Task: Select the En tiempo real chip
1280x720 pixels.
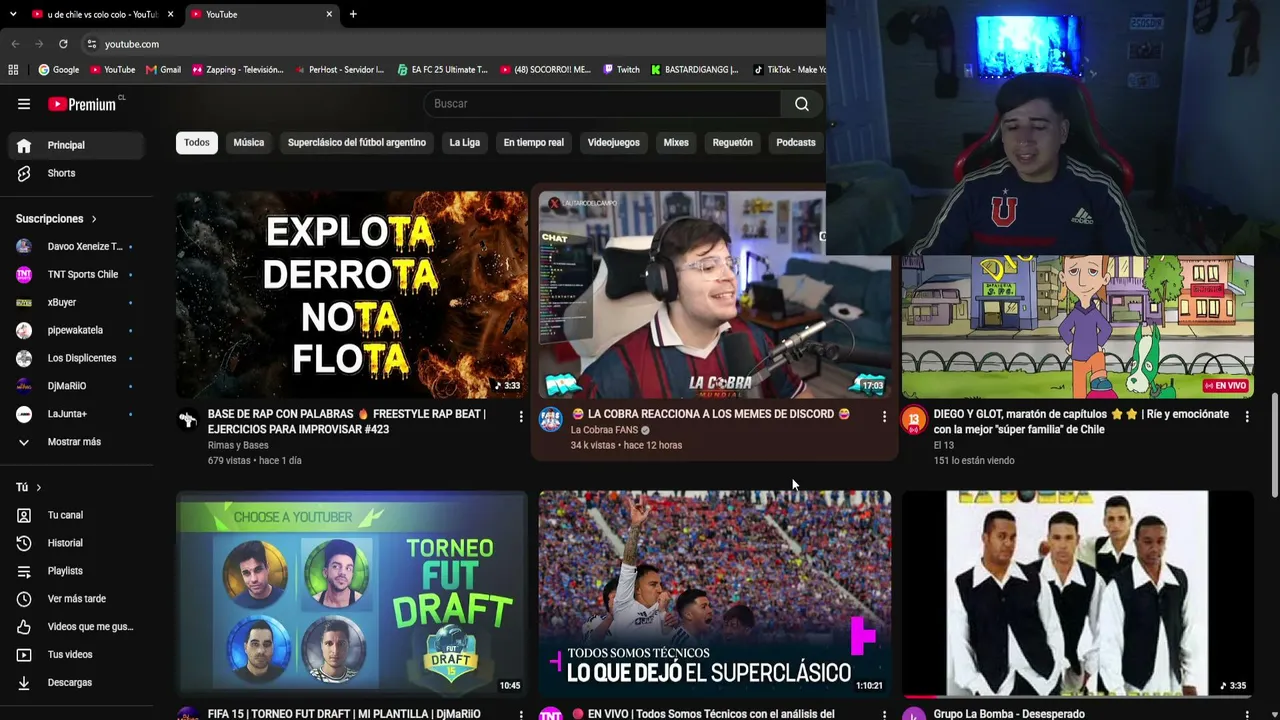Action: [534, 142]
